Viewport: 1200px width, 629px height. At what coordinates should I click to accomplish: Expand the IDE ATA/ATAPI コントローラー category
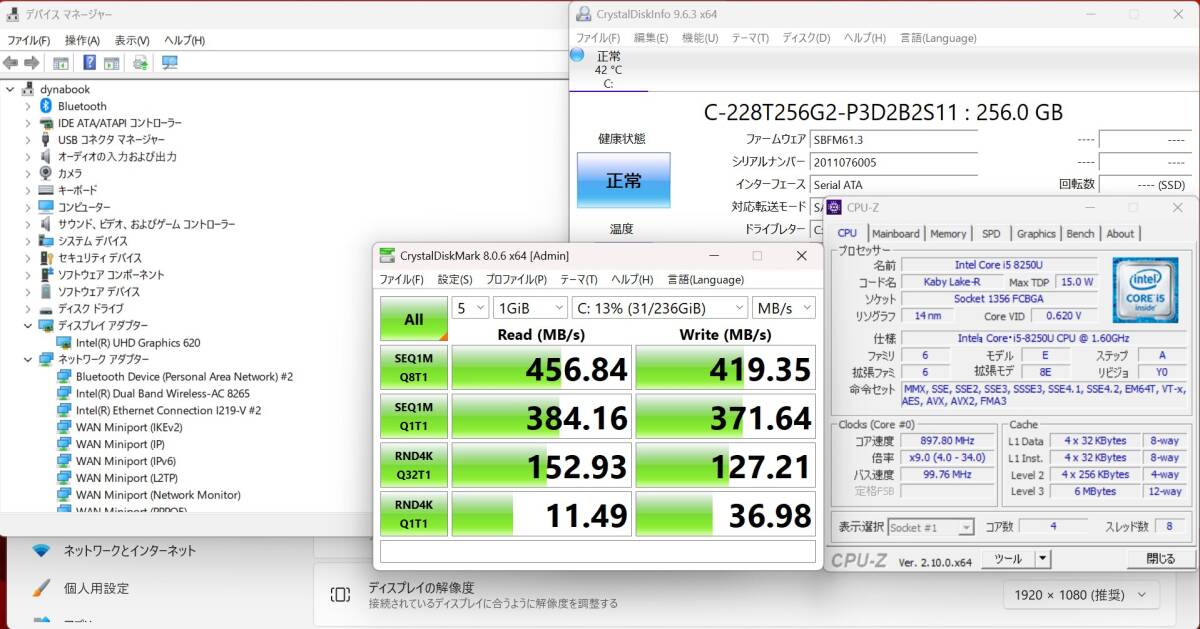coord(28,123)
